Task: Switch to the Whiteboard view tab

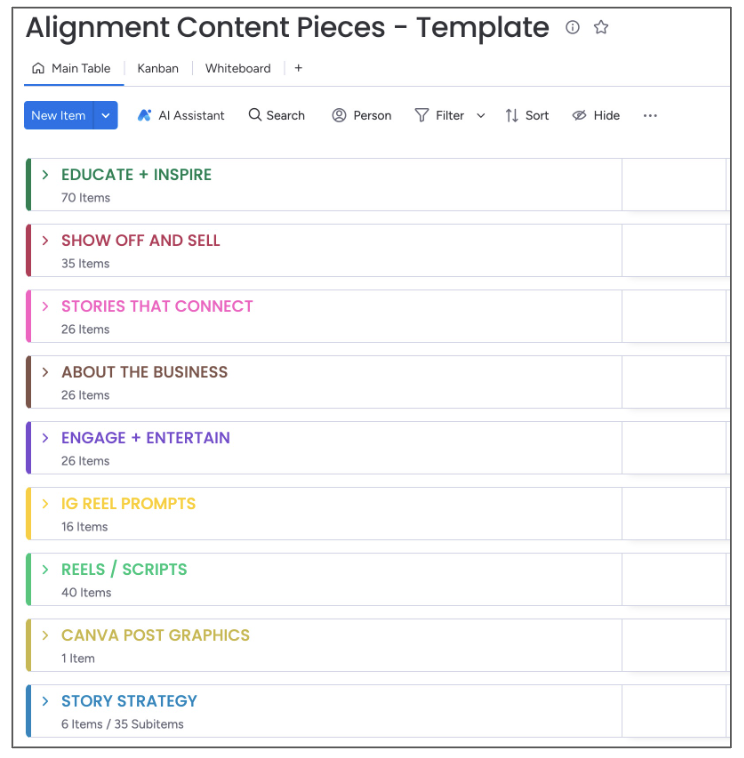Action: click(238, 68)
